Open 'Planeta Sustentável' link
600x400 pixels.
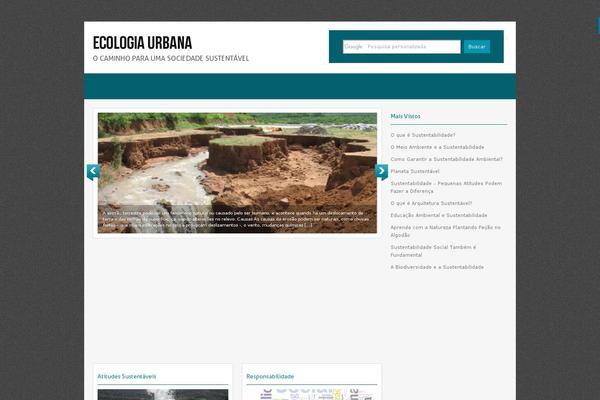pos(415,171)
